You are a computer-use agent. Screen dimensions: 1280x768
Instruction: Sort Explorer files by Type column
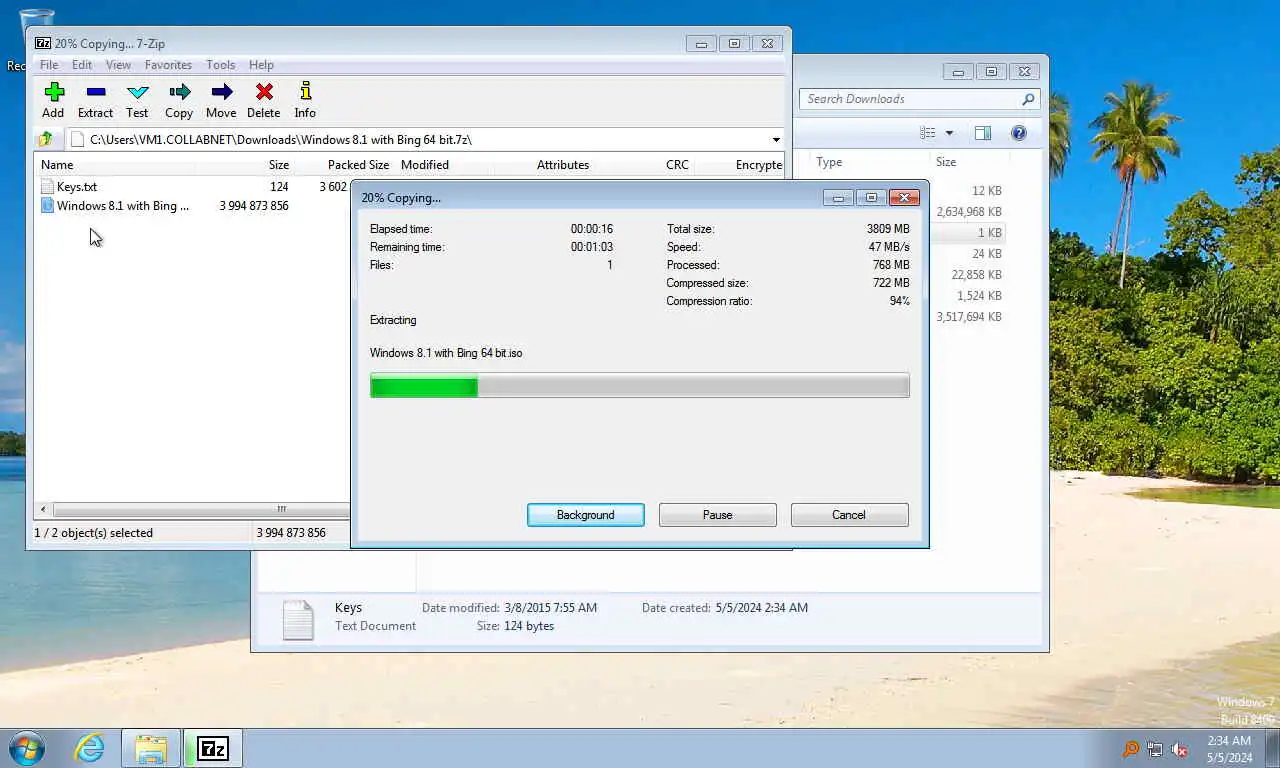pyautogui.click(x=829, y=162)
